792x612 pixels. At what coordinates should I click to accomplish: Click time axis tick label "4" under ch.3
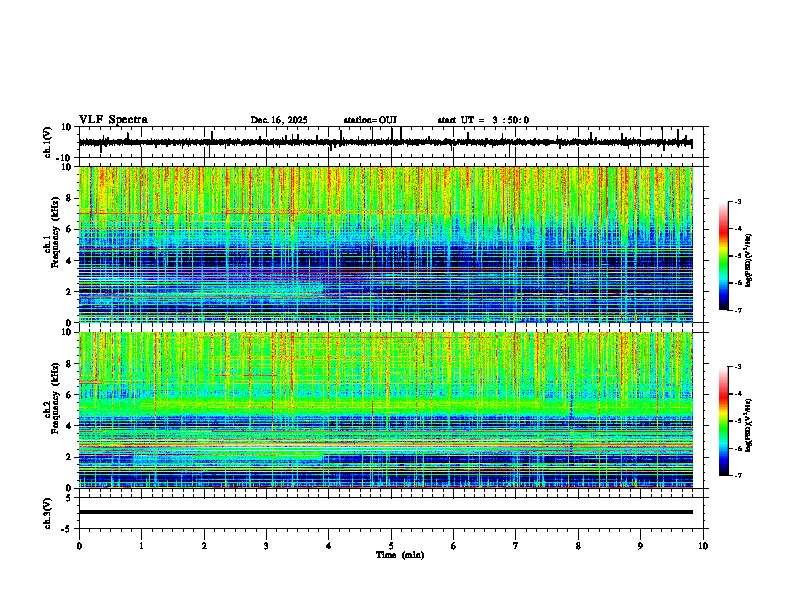point(329,546)
